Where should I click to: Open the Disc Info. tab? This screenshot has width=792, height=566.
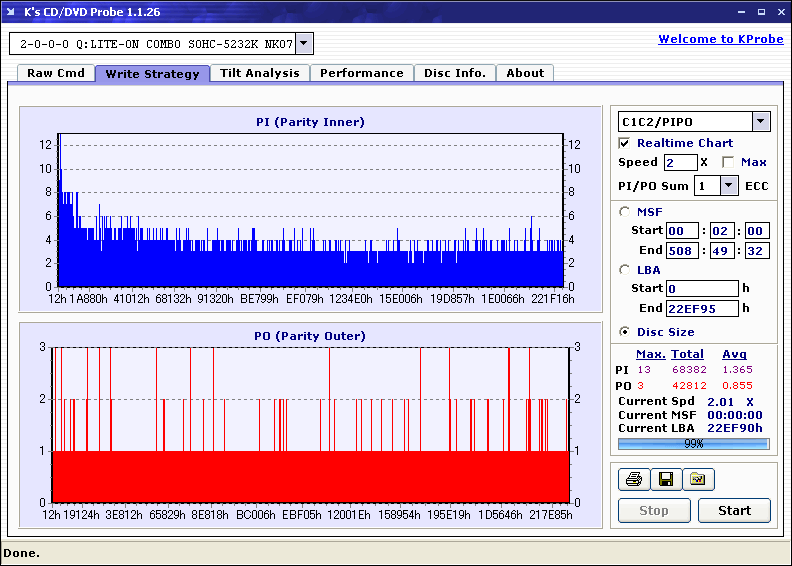(x=455, y=73)
